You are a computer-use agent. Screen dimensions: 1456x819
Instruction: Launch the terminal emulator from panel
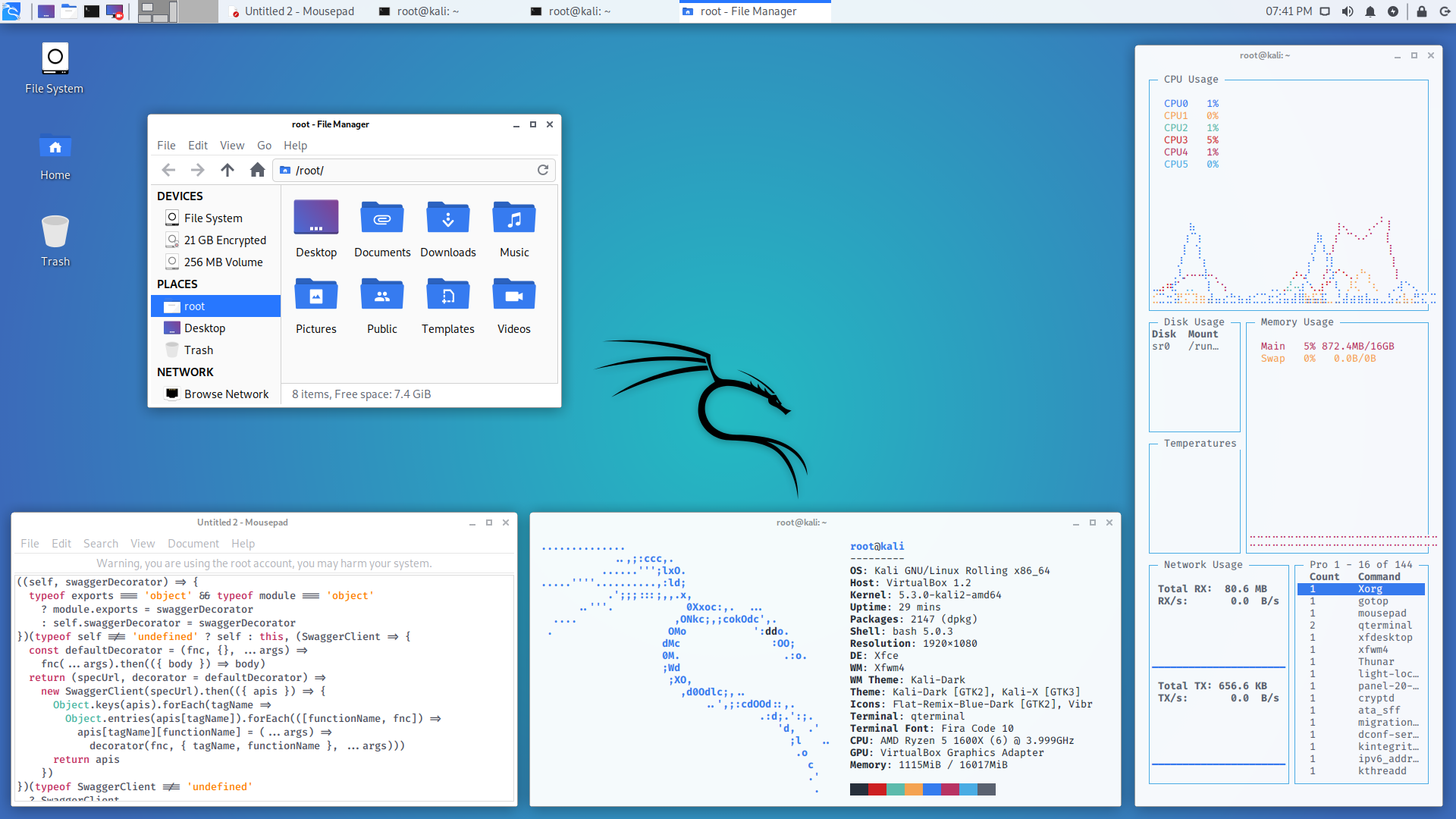click(92, 11)
